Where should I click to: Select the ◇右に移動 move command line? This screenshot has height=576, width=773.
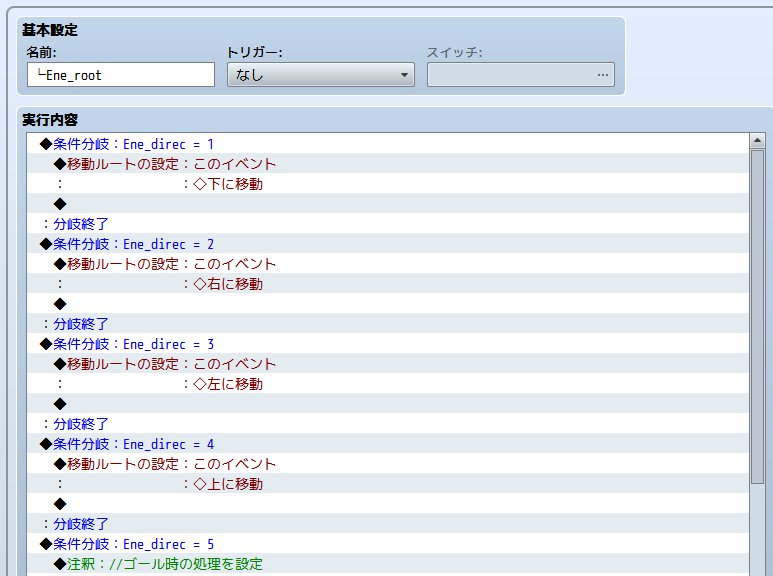pos(388,284)
